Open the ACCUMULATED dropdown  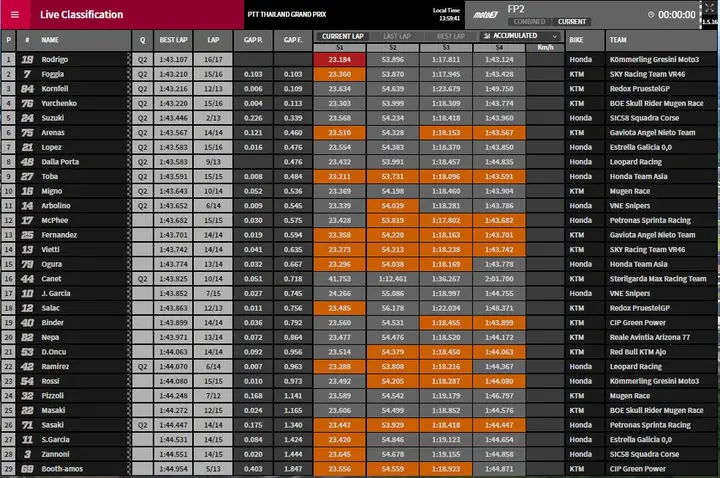(x=520, y=36)
